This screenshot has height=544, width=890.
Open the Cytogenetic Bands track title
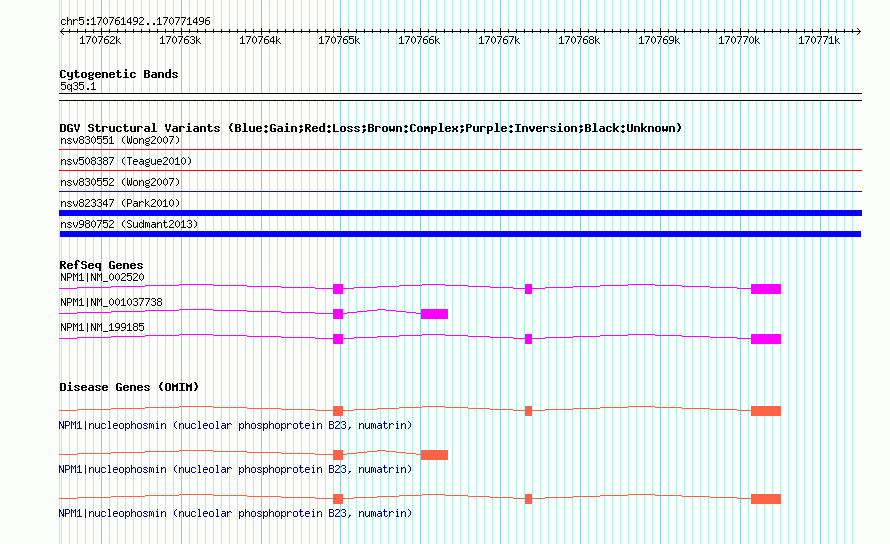[119, 74]
